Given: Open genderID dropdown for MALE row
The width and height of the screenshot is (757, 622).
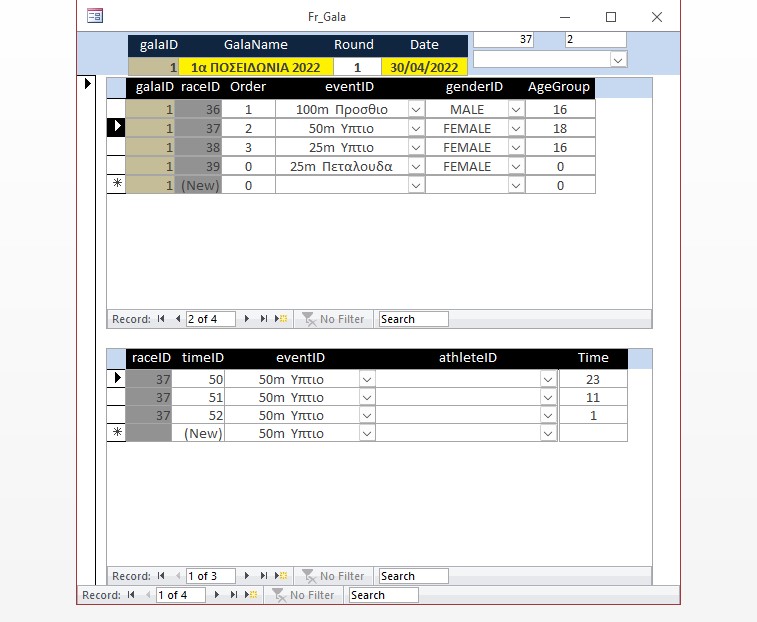Looking at the screenshot, I should 516,110.
